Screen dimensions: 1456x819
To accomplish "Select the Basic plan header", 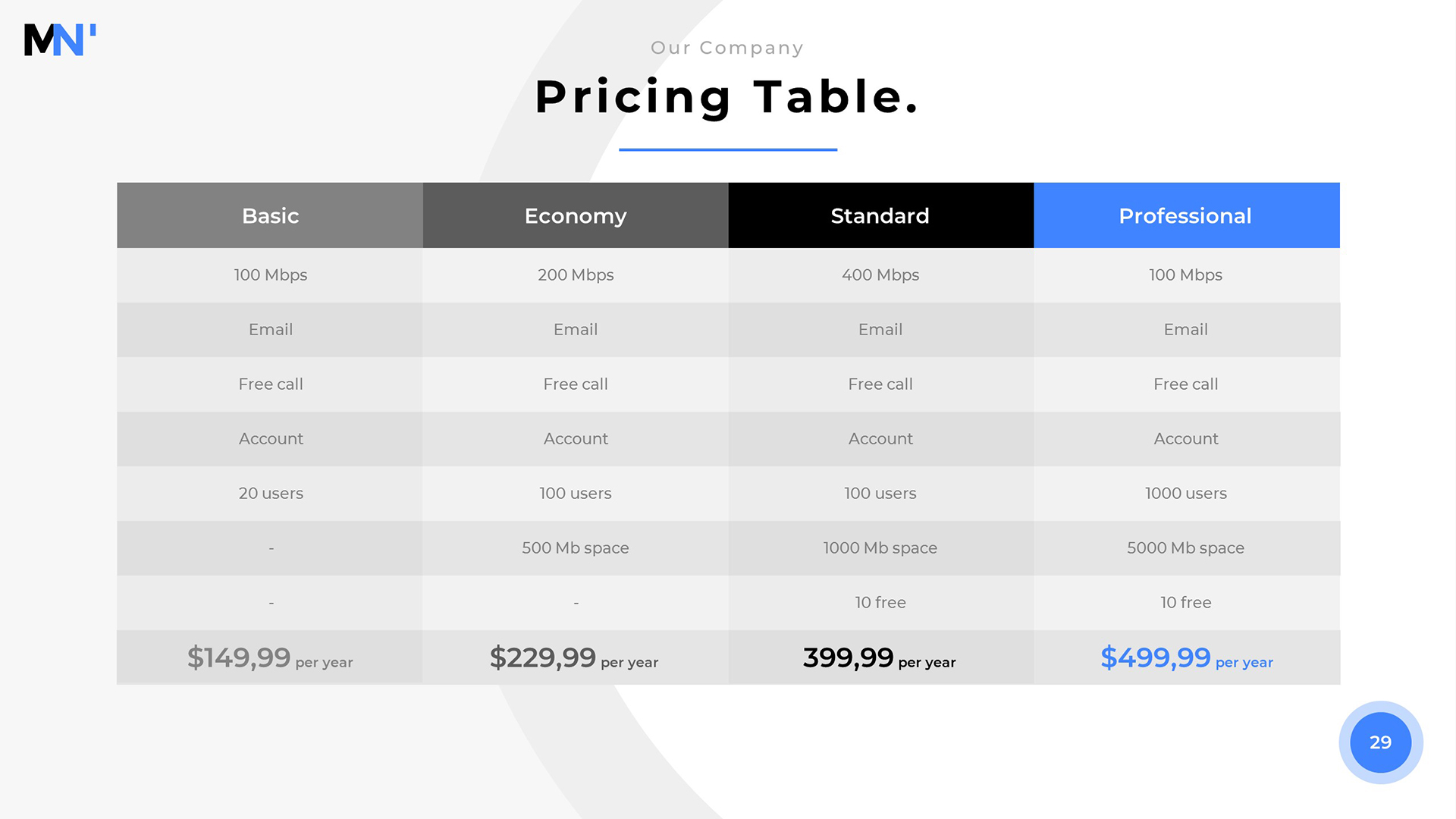I will (x=270, y=215).
